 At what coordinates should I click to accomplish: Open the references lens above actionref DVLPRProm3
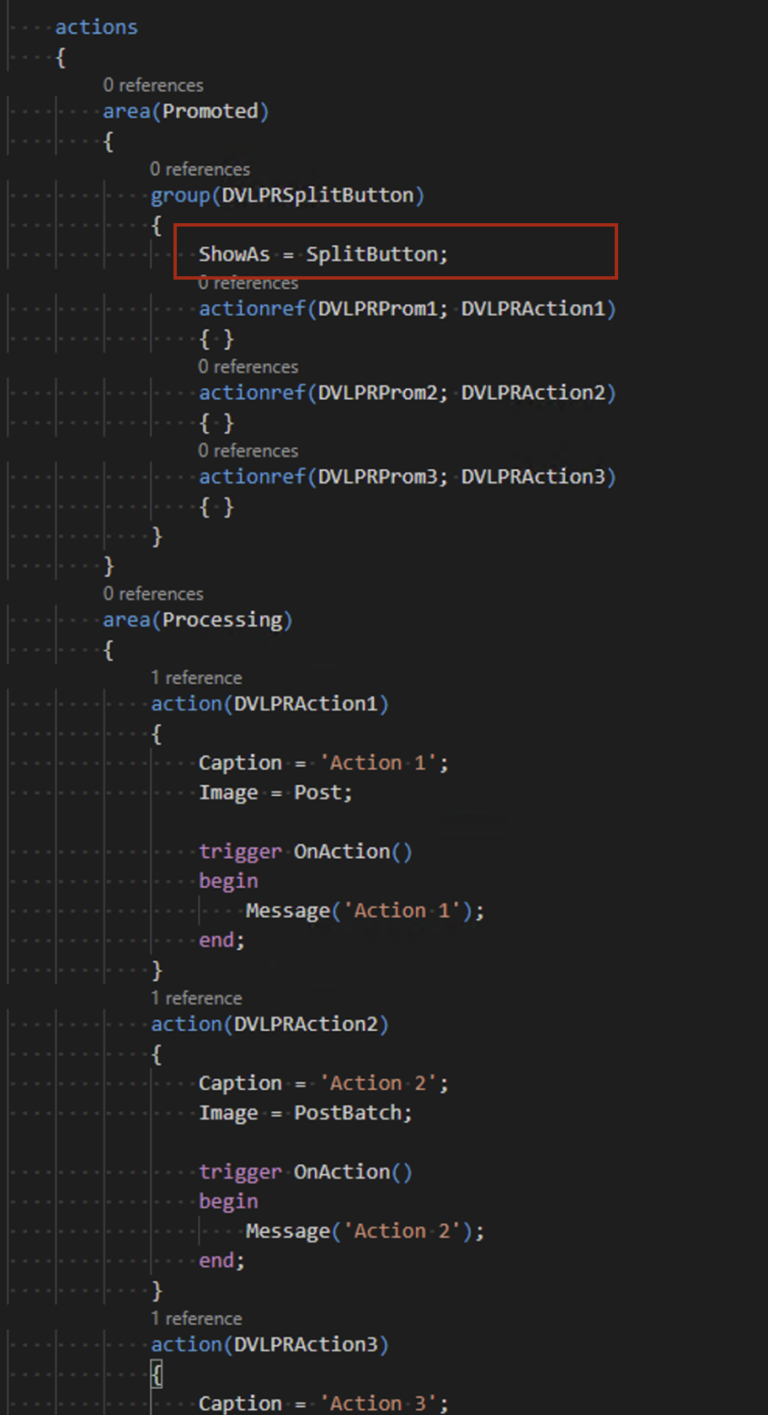248,451
